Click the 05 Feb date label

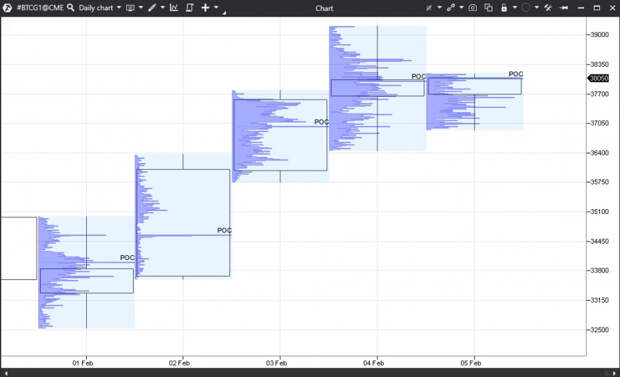[471, 363]
